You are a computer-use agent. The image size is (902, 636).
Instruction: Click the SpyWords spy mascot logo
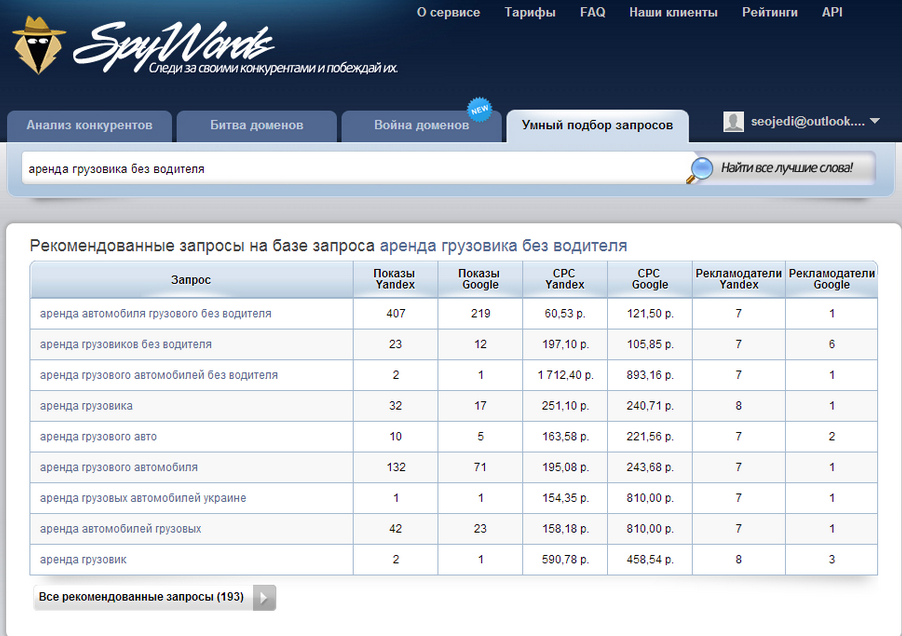pos(39,45)
